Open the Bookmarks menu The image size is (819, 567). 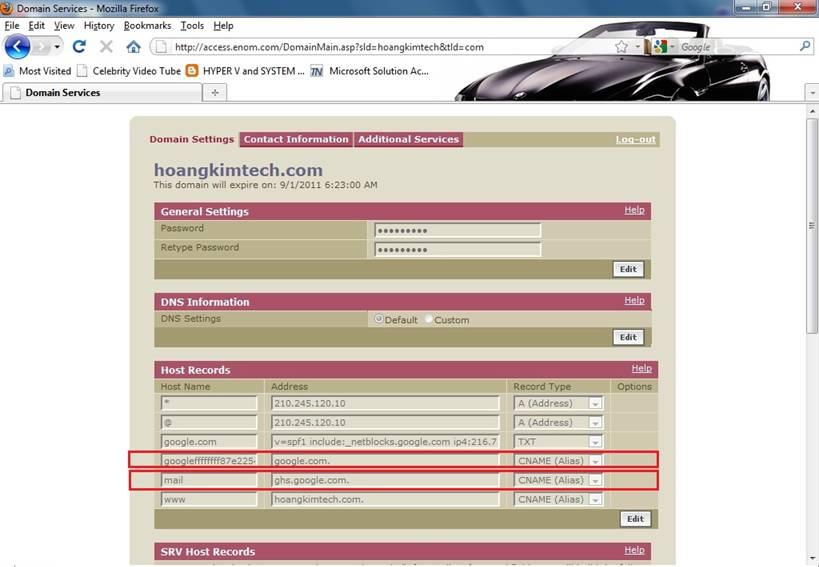click(x=147, y=26)
